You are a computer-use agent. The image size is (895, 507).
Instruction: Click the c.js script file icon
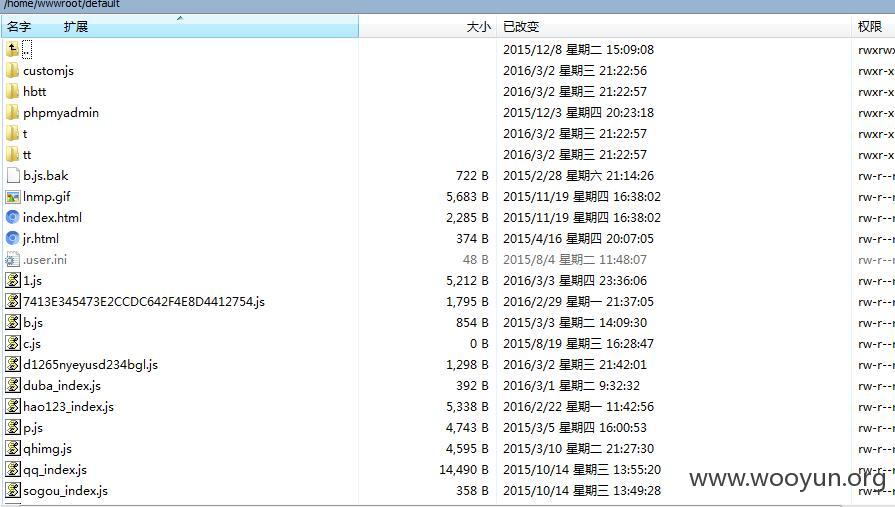pos(13,344)
